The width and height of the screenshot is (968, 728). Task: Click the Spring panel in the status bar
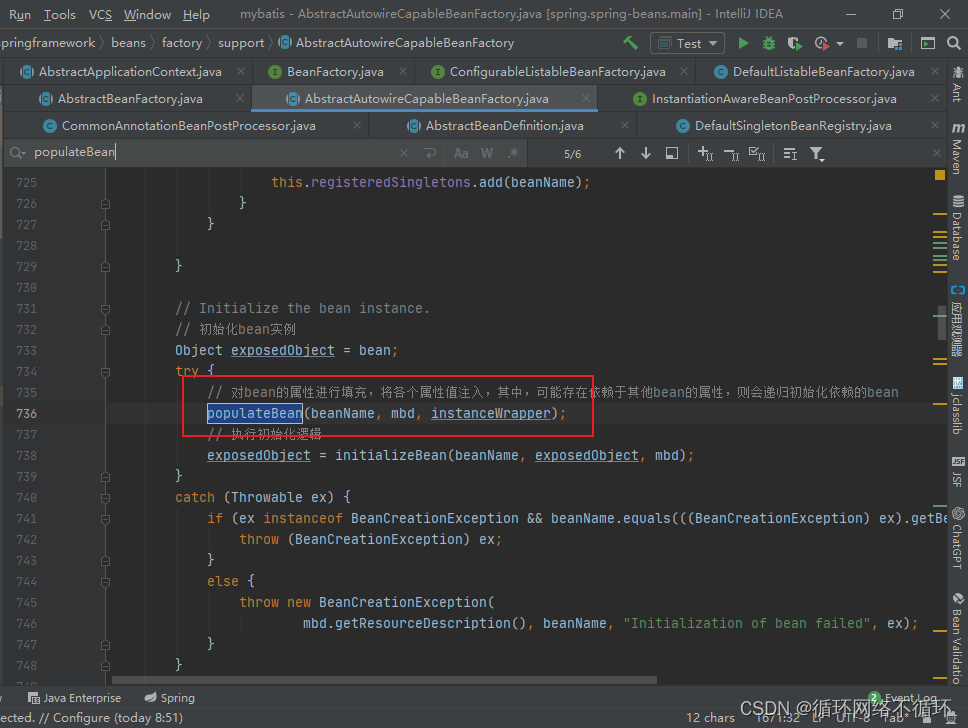tap(168, 697)
